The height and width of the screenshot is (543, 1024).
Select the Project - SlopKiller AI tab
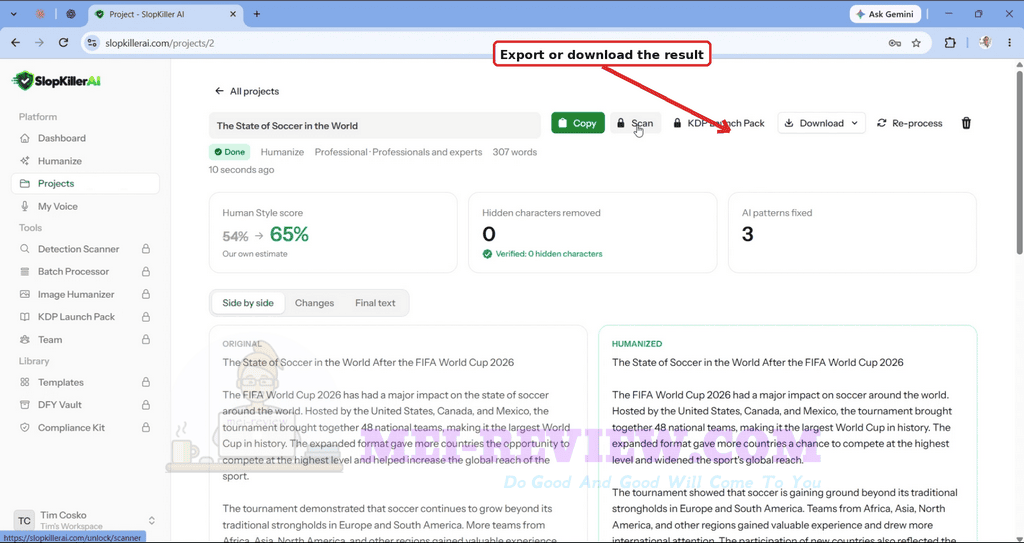[167, 14]
